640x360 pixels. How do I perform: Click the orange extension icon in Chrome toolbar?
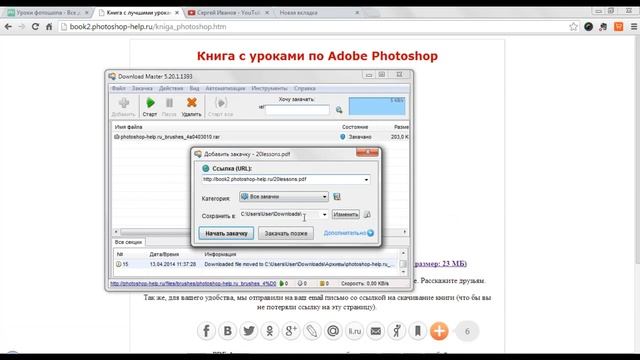click(x=618, y=27)
